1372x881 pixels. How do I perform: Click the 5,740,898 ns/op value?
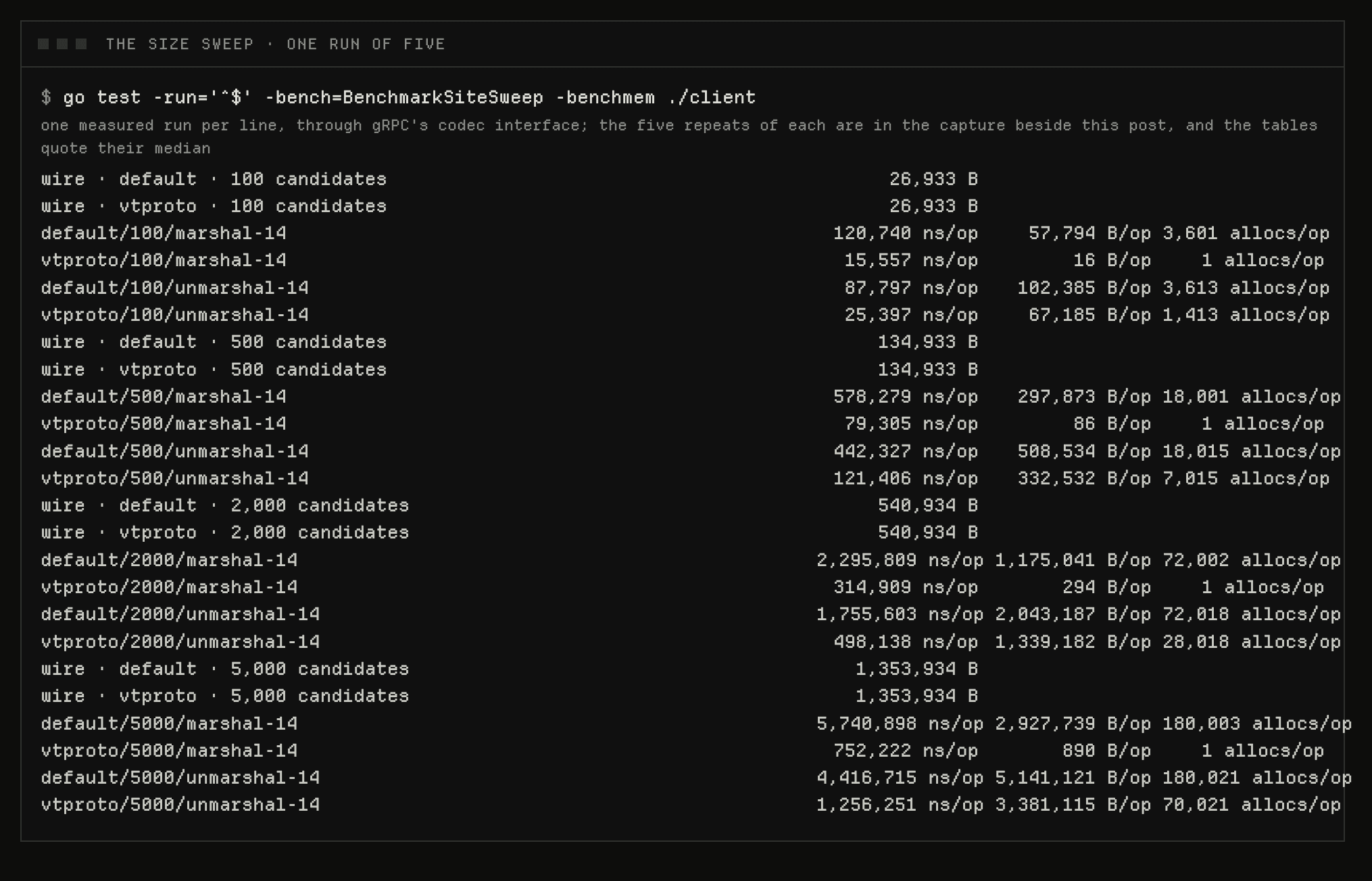[900, 724]
